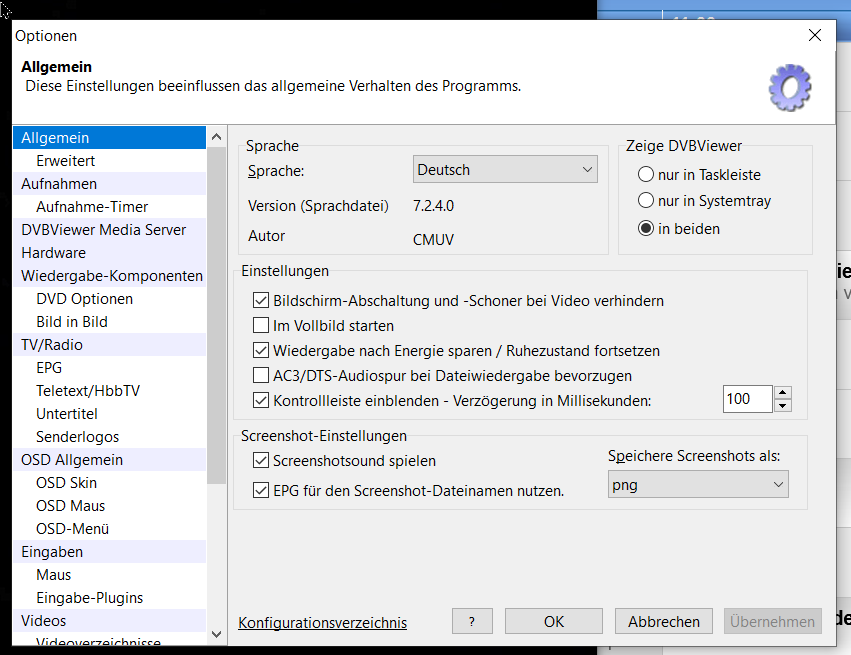
Task: Open the Videos section
Action: [109, 621]
